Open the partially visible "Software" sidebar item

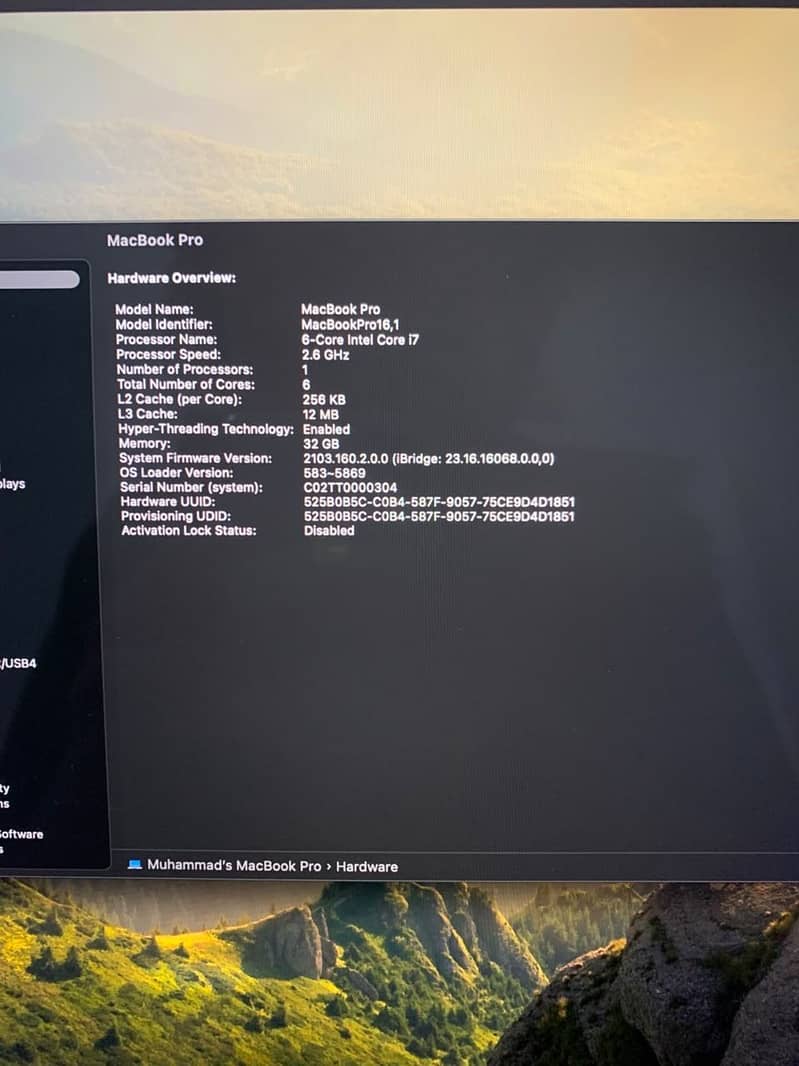[21, 834]
